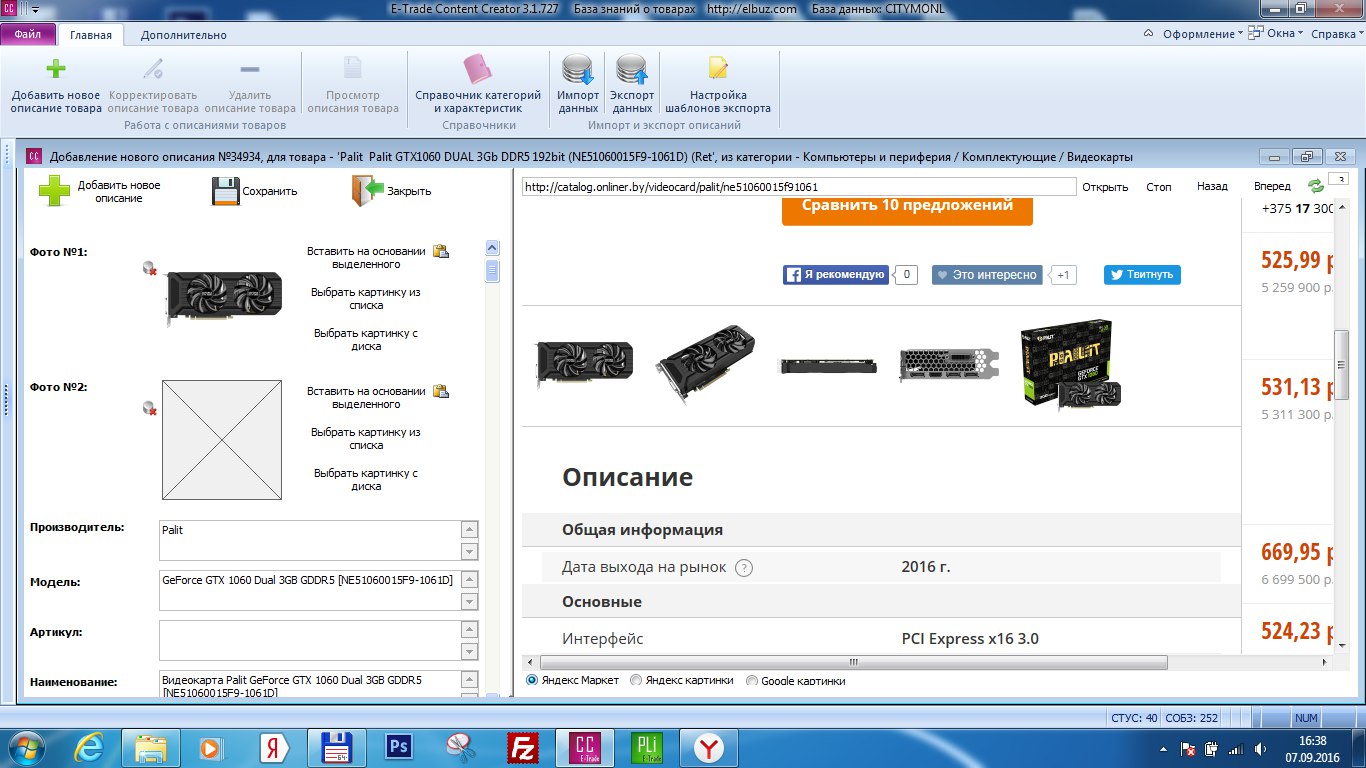This screenshot has width=1366, height=768.
Task: Open Windows Explorer folder in taskbar
Action: (x=151, y=747)
